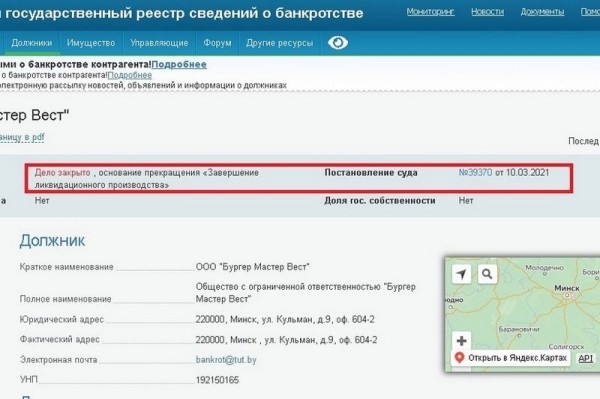Open the Должники tab

tap(31, 42)
